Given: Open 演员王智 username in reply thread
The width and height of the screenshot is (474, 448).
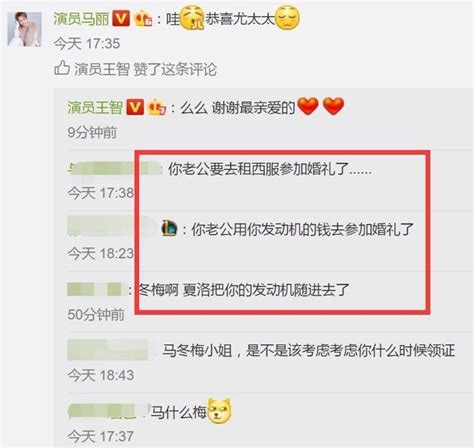Looking at the screenshot, I should [x=95, y=107].
